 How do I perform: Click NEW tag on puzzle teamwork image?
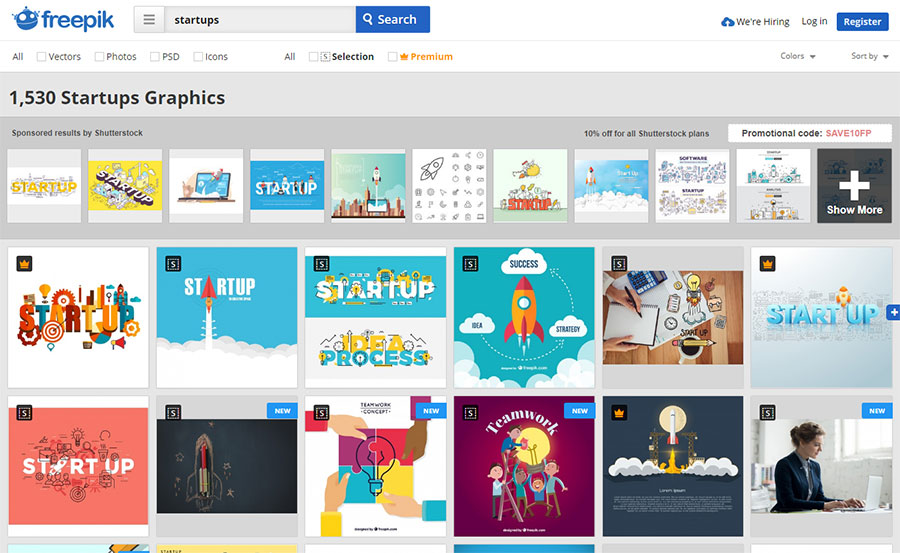pos(431,411)
